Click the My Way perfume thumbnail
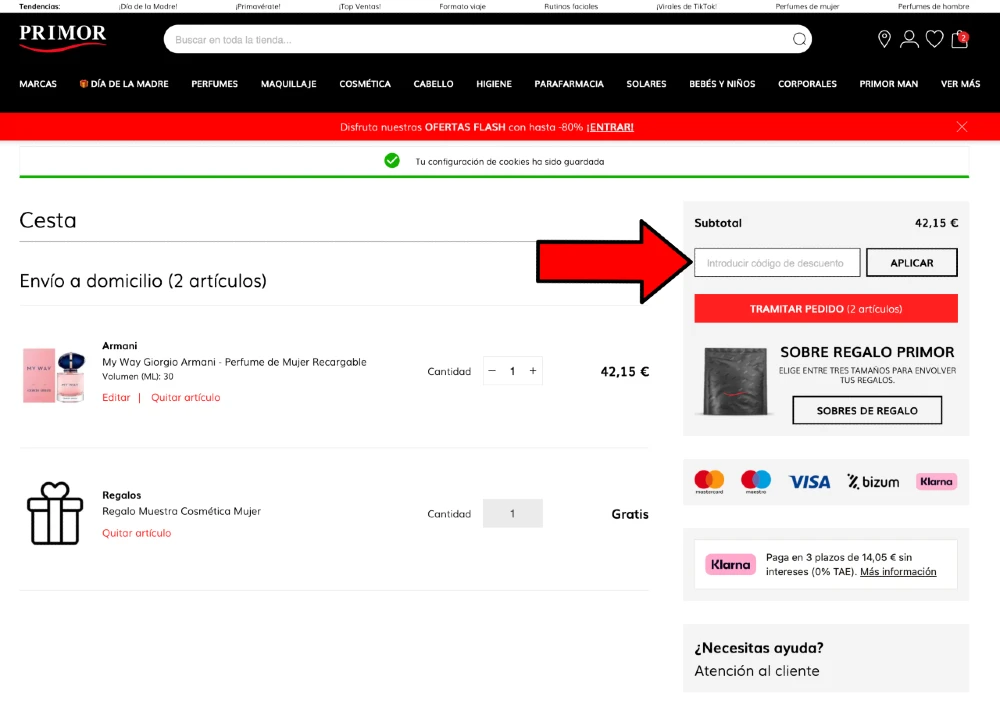The width and height of the screenshot is (1000, 708). (54, 376)
